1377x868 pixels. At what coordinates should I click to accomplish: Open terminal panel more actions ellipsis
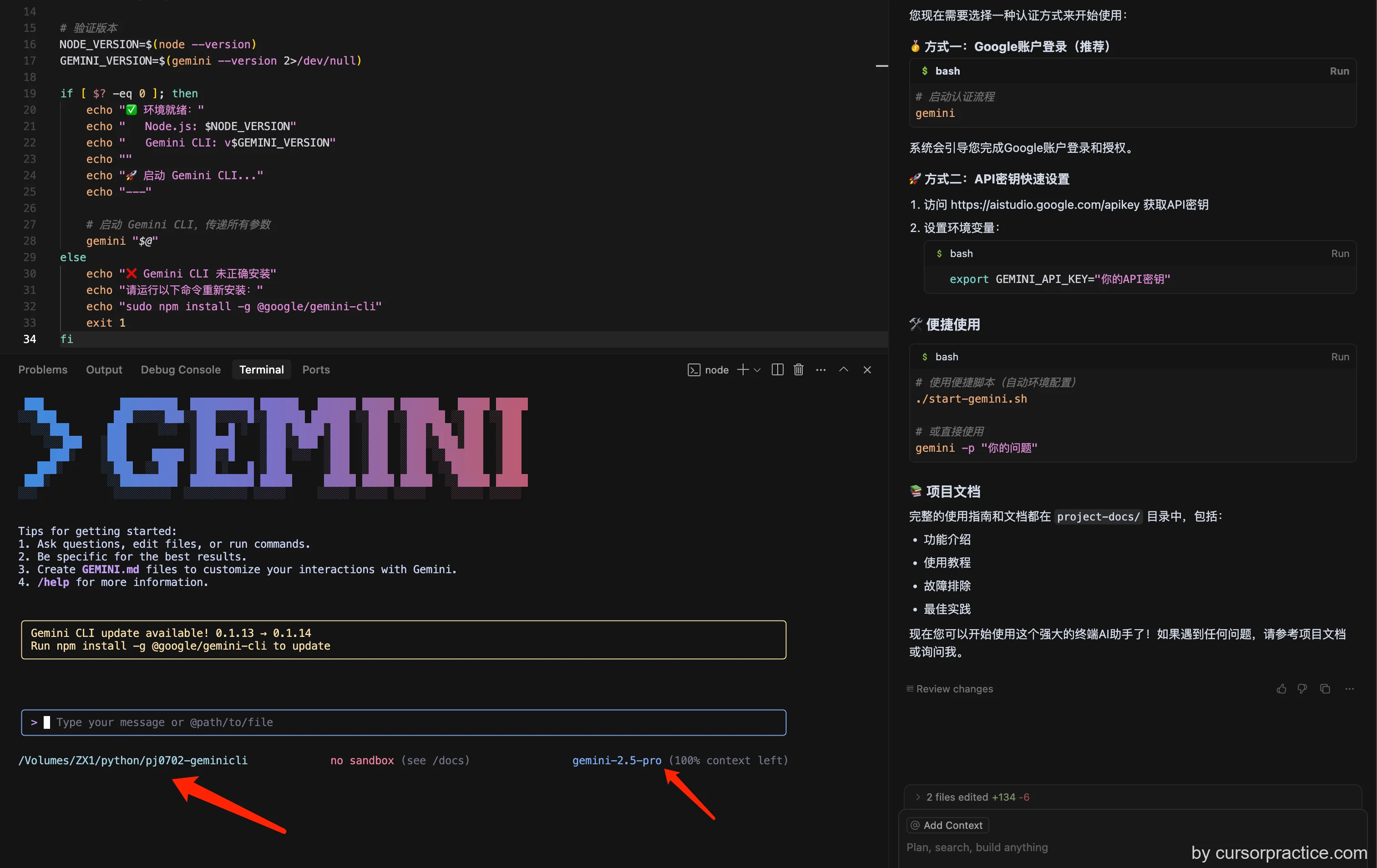tap(820, 370)
